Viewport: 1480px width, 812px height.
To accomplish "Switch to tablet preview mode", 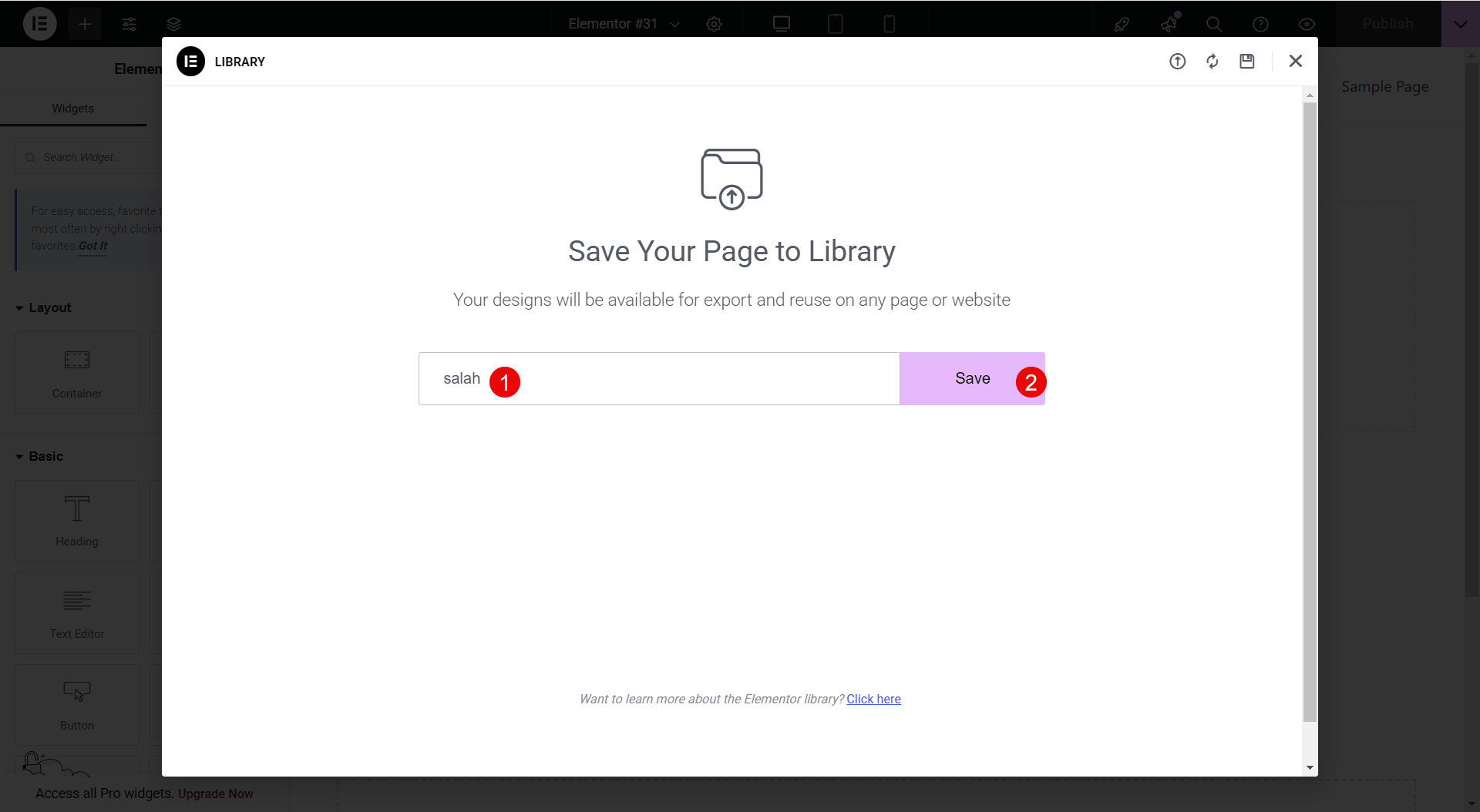I will pos(836,24).
